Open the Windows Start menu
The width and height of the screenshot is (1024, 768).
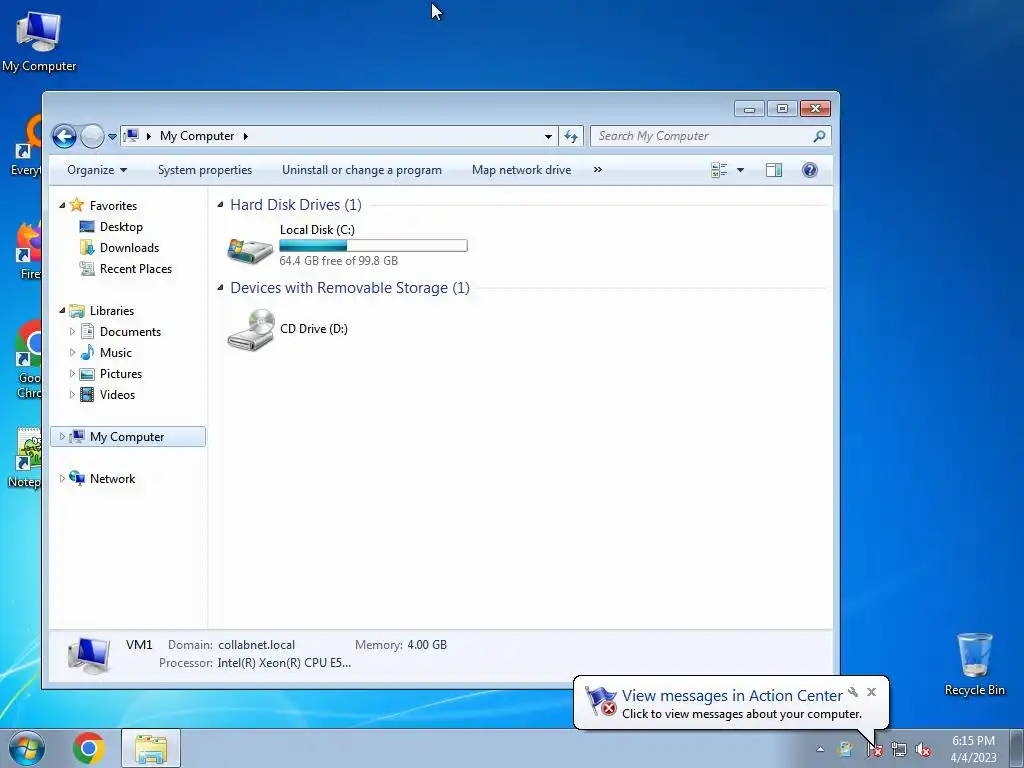pyautogui.click(x=27, y=748)
